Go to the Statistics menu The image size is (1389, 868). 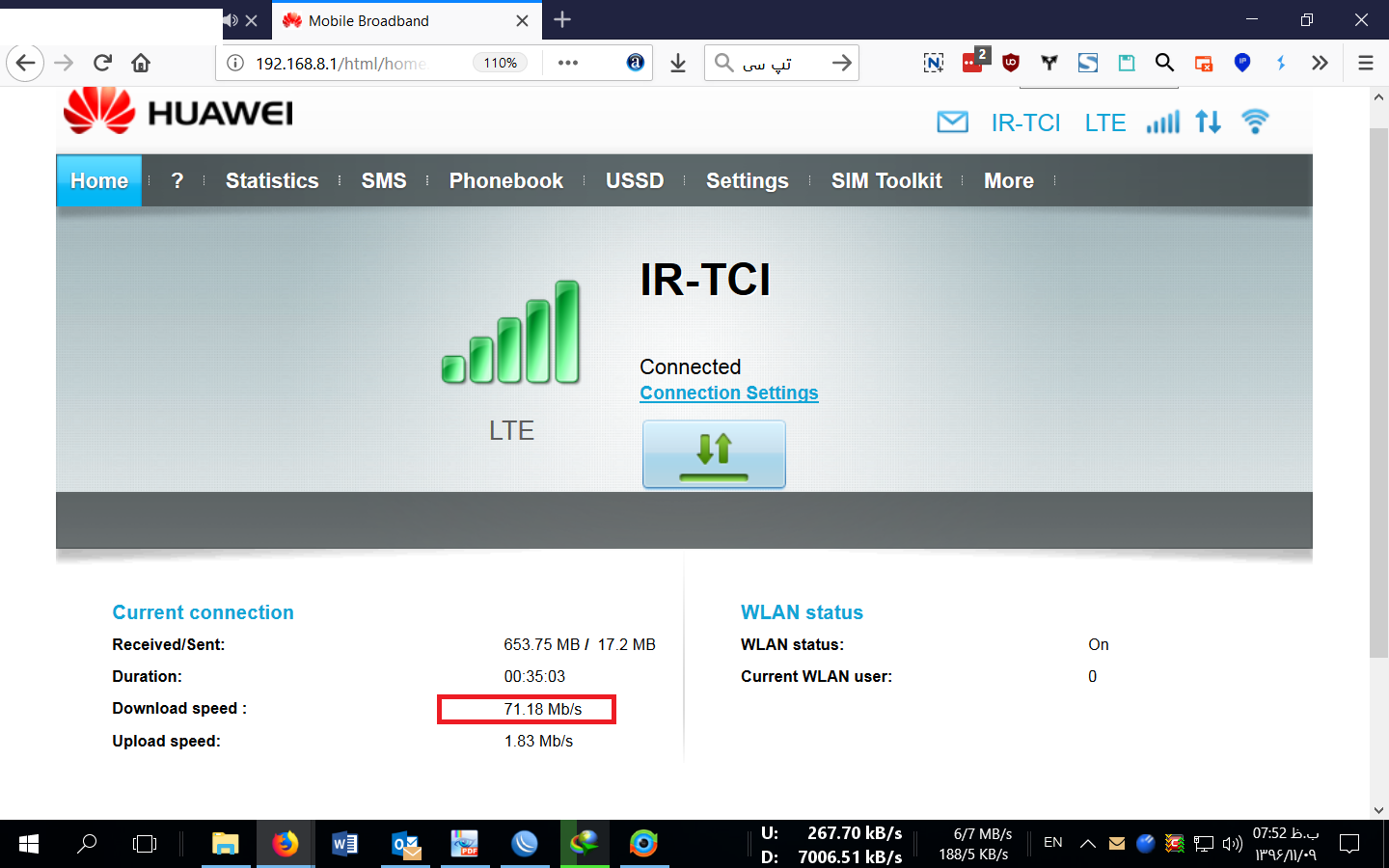pos(272,180)
